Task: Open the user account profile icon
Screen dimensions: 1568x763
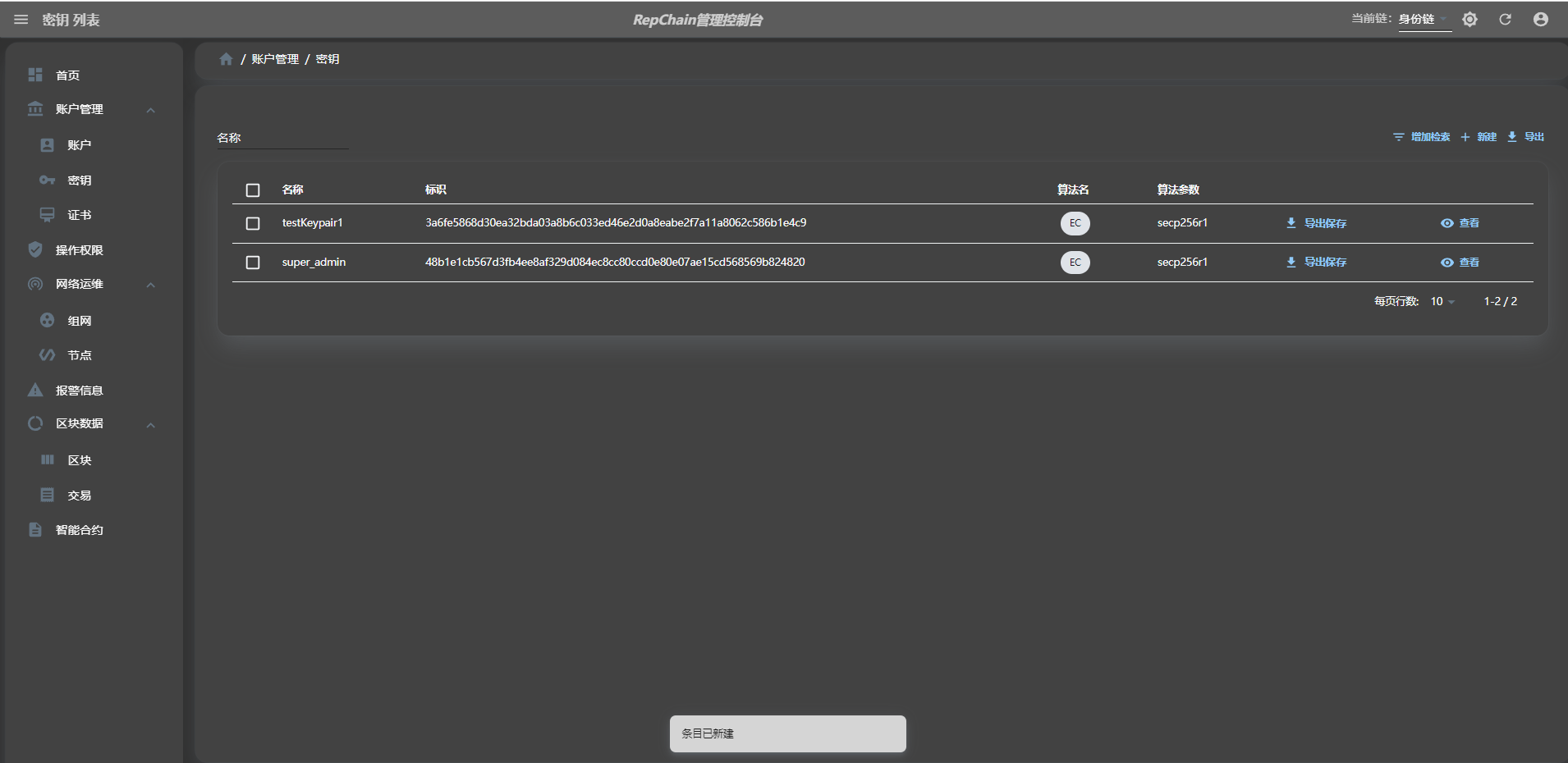Action: (1541, 20)
